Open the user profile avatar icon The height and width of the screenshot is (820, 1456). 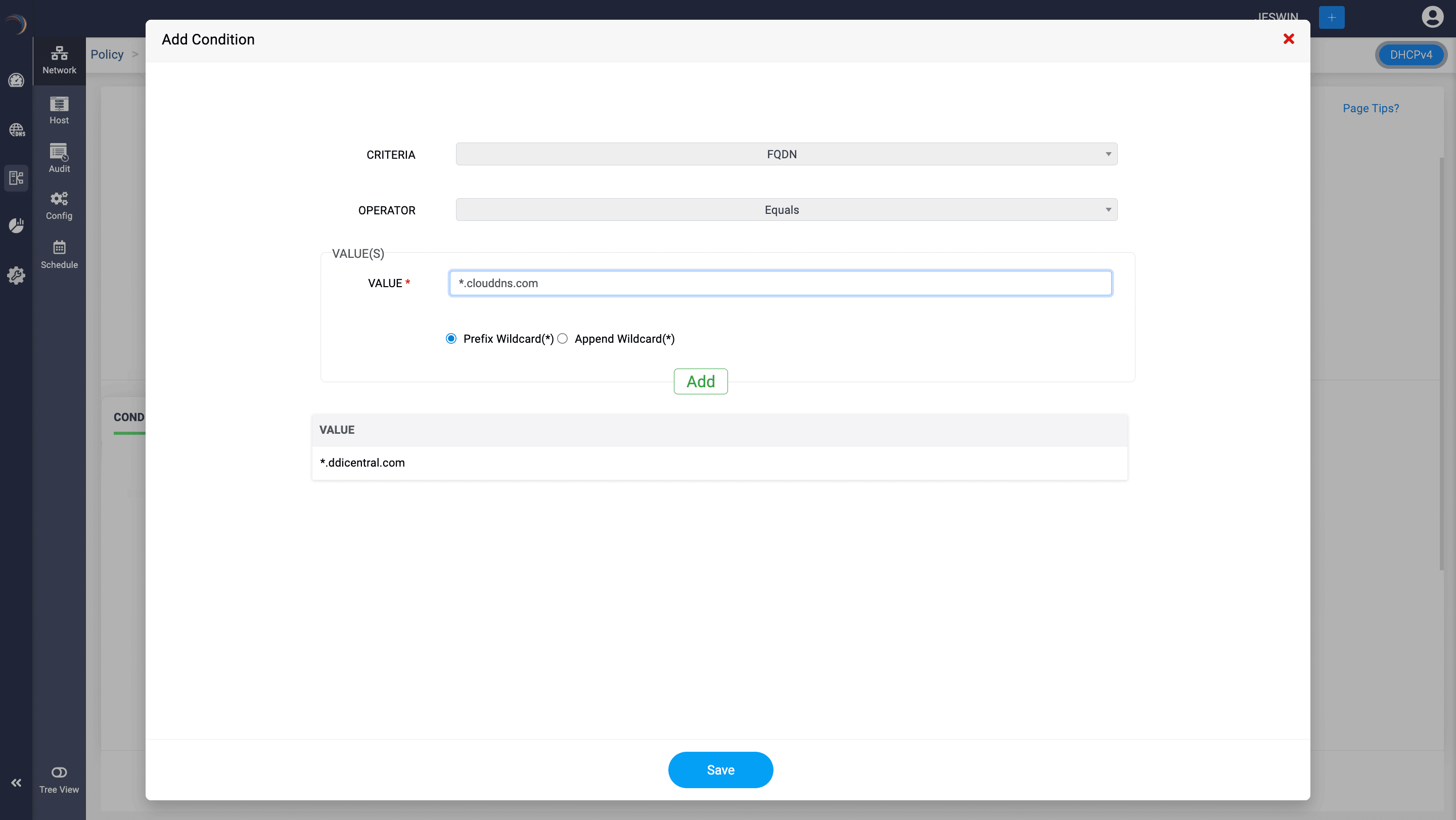1432,17
